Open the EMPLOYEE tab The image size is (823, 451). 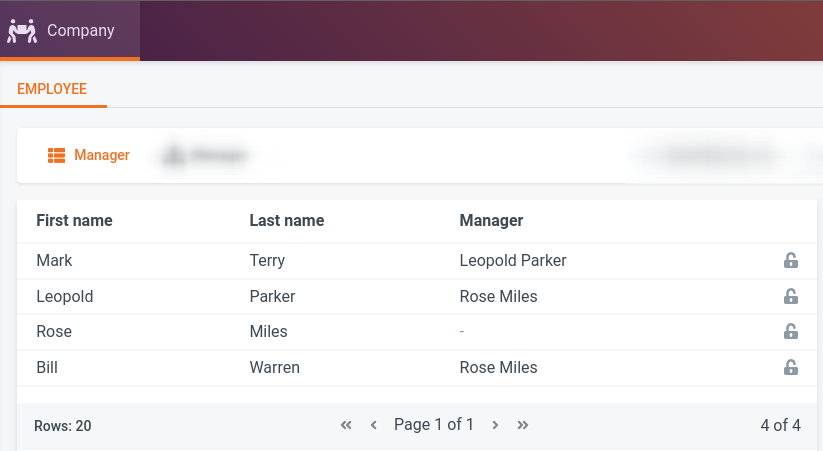(x=52, y=89)
